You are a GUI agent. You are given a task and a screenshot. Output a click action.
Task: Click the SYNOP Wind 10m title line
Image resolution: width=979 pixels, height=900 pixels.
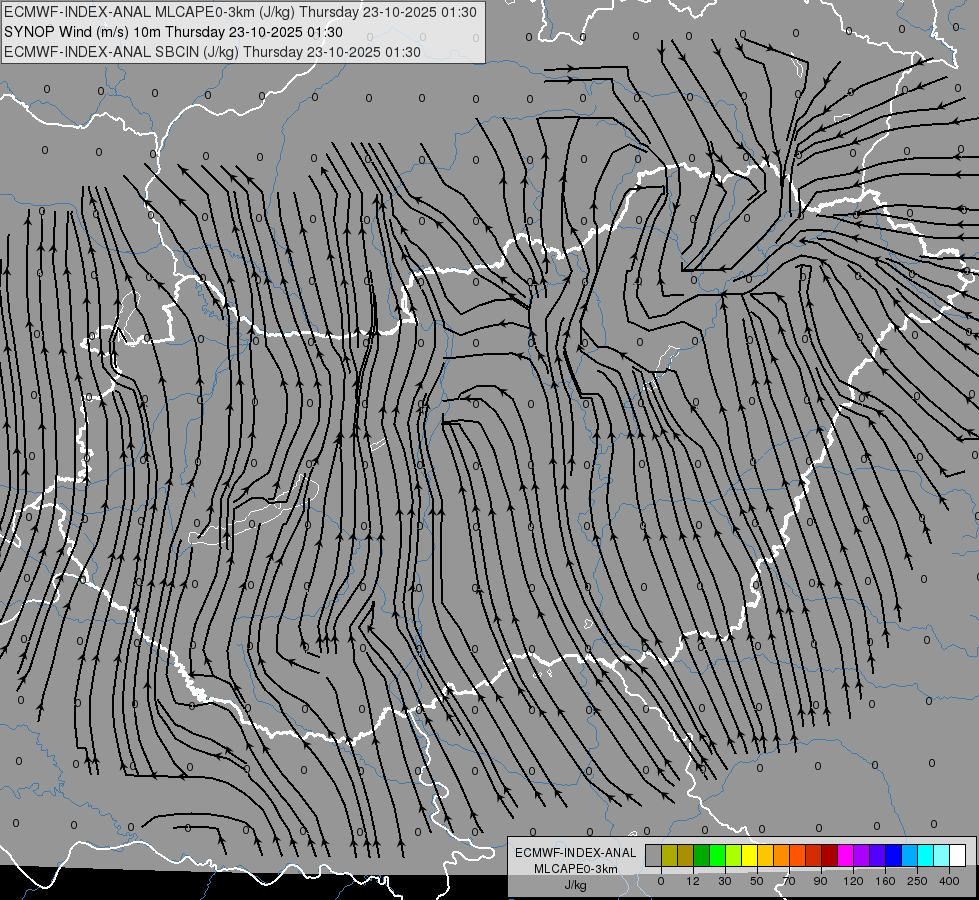point(173,32)
